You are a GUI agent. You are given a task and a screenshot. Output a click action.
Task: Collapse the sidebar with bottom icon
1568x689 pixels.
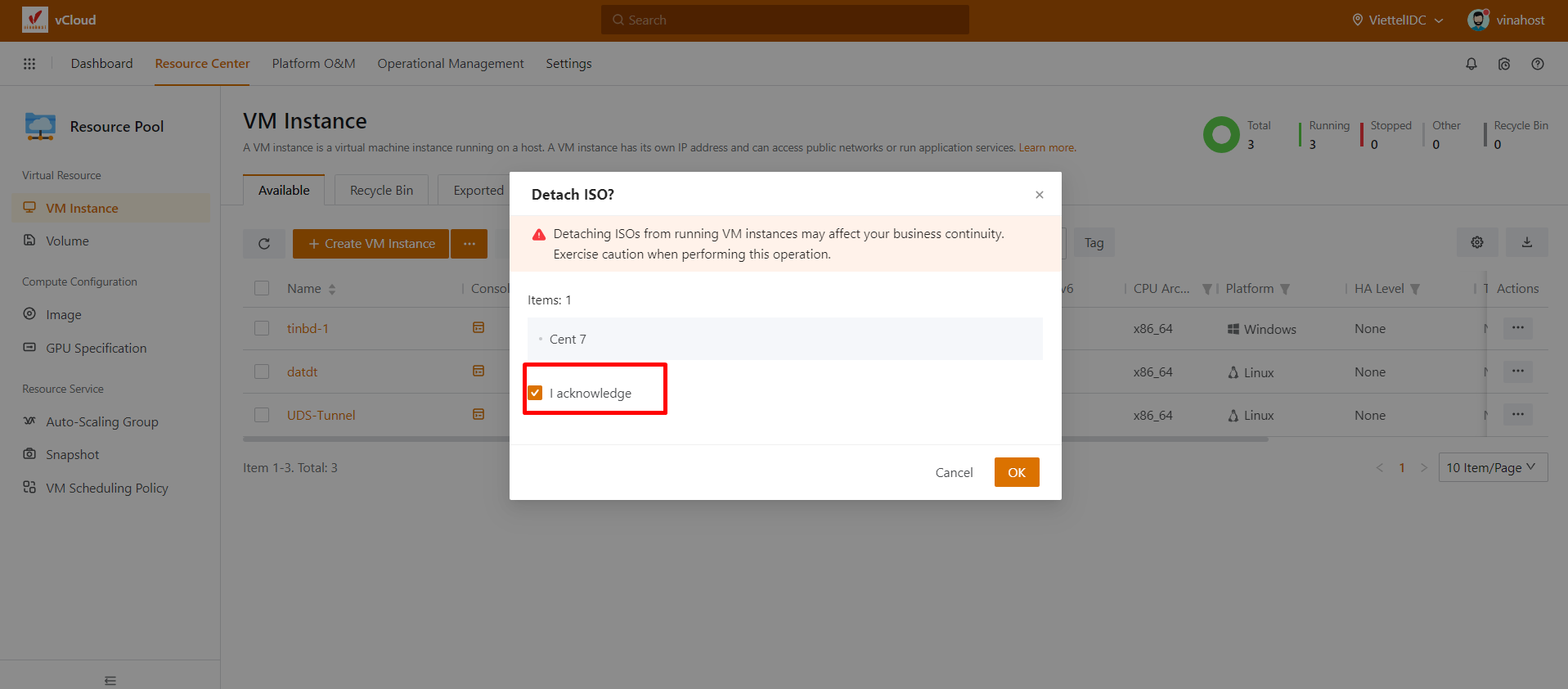click(x=110, y=680)
